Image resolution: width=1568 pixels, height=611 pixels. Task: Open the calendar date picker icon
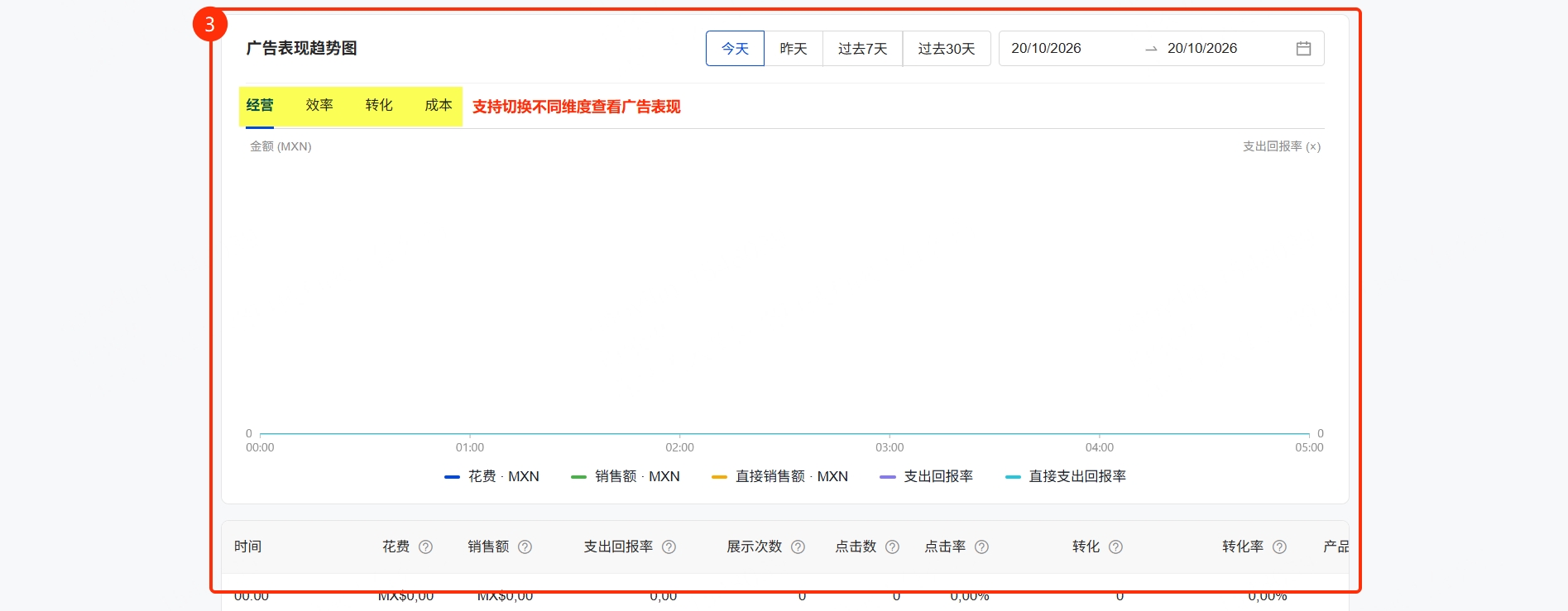point(1303,49)
